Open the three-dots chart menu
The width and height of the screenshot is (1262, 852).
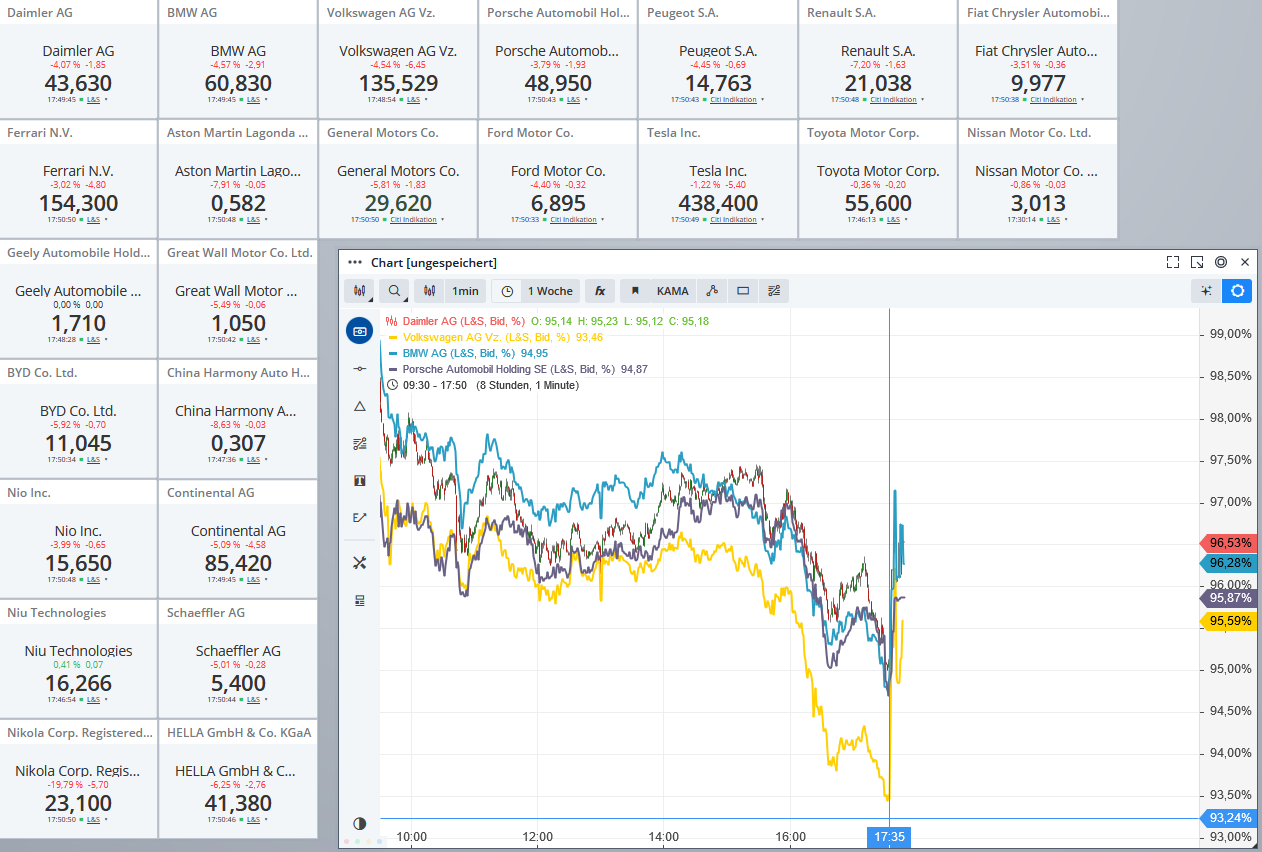354,262
